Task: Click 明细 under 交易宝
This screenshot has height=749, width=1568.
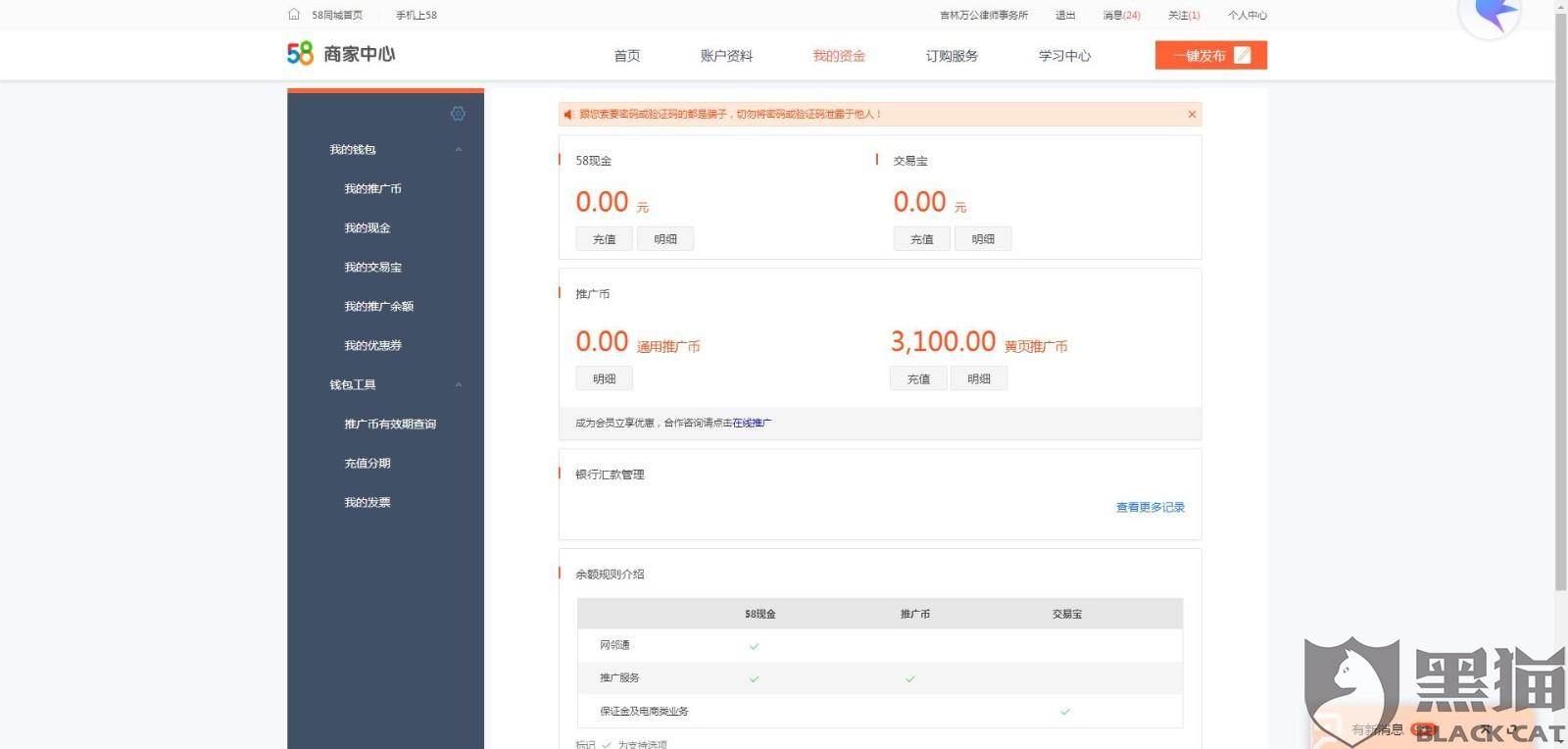Action: (x=983, y=239)
